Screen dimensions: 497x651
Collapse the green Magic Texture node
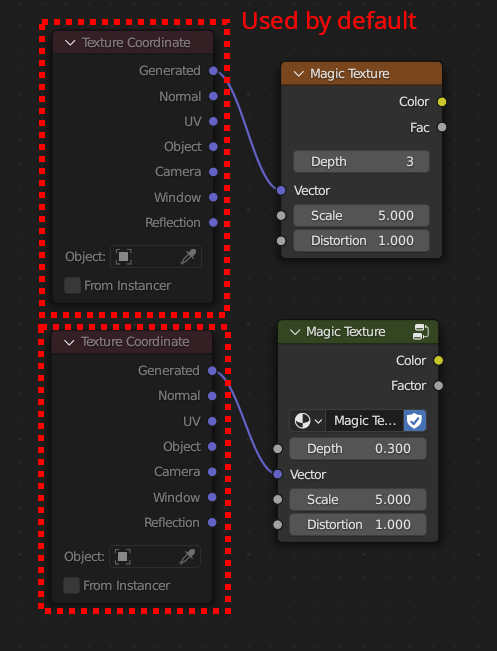295,332
